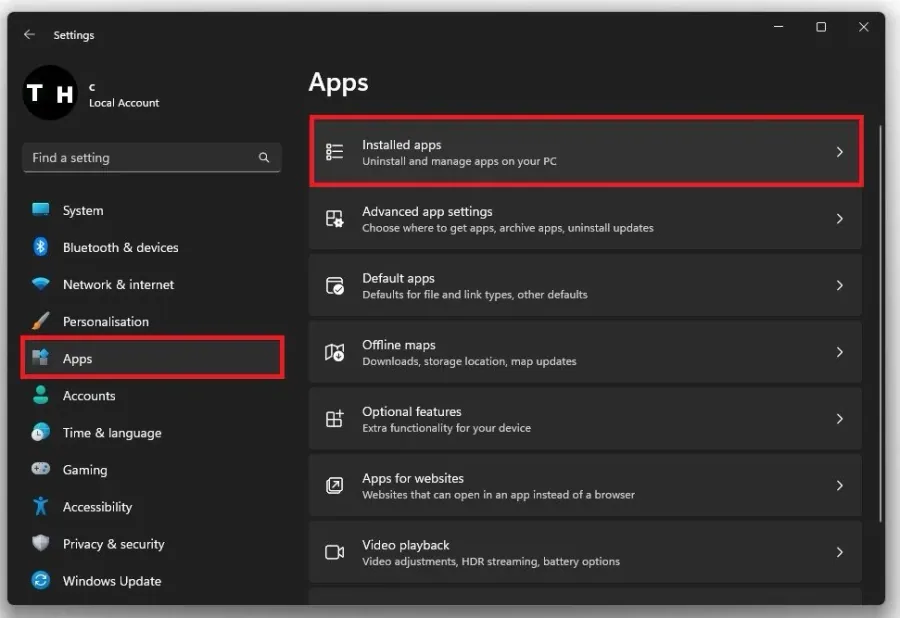Click the Video playback camera icon

click(335, 552)
